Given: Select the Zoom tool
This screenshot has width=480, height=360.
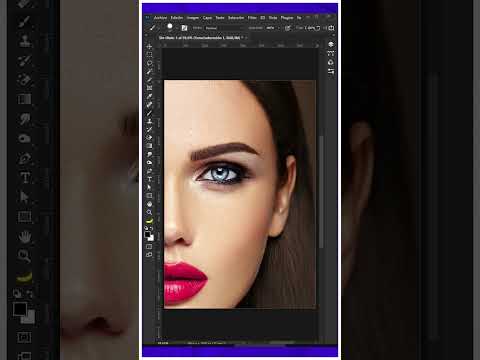Looking at the screenshot, I should click(149, 212).
